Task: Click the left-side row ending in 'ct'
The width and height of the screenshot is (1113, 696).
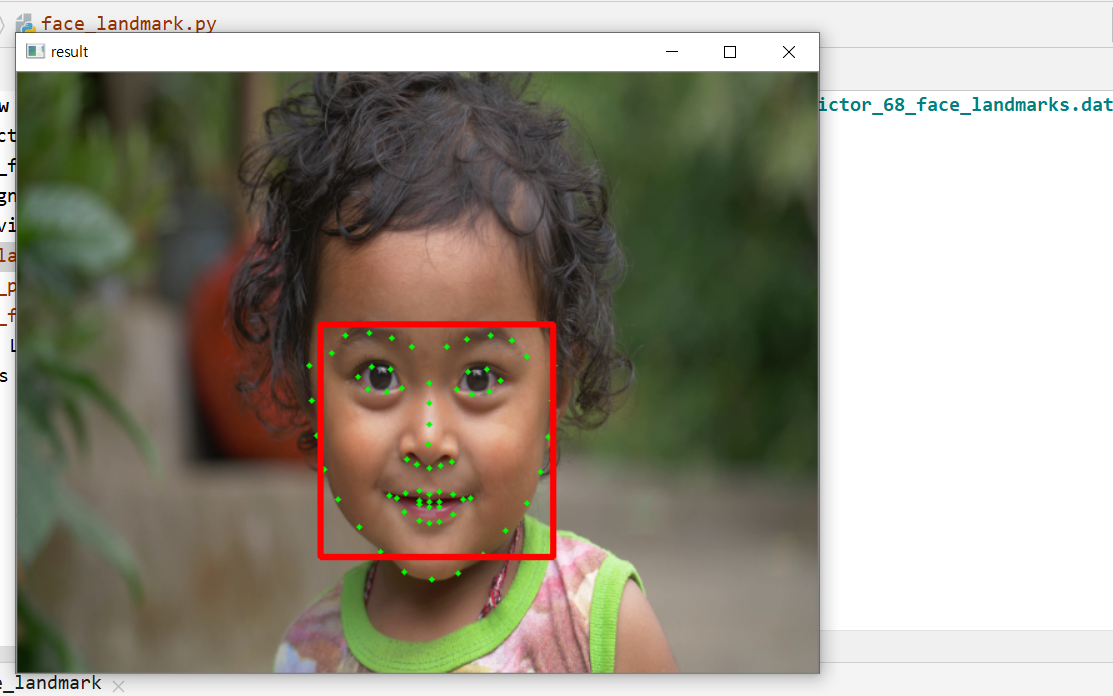Action: [7, 136]
